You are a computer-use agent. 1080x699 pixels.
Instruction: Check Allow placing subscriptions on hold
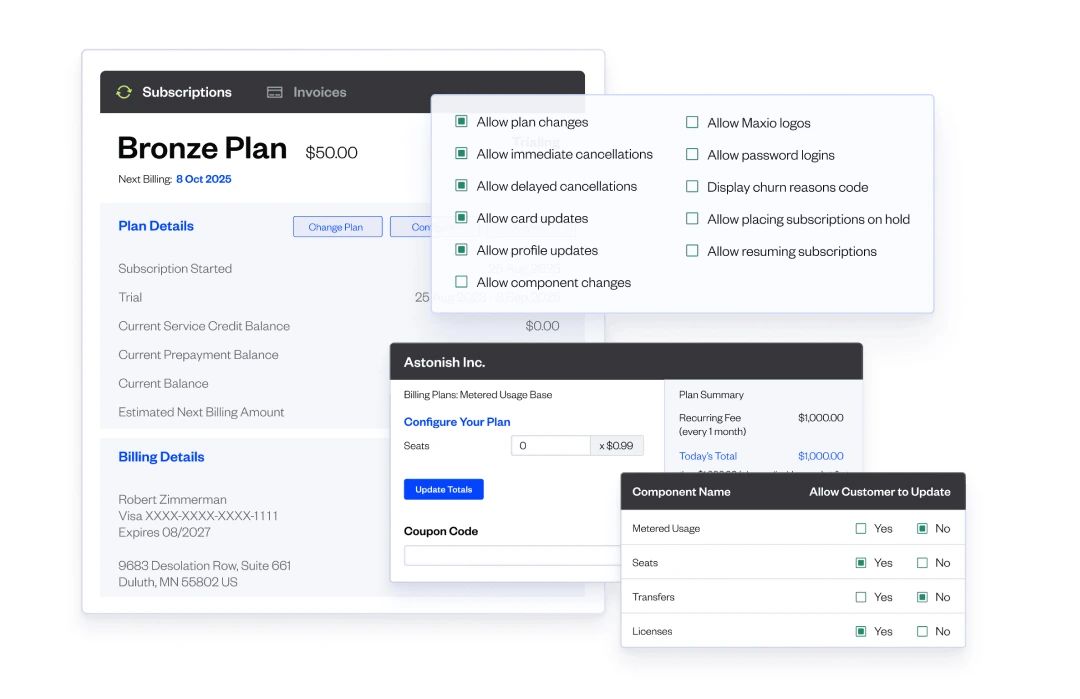click(692, 219)
